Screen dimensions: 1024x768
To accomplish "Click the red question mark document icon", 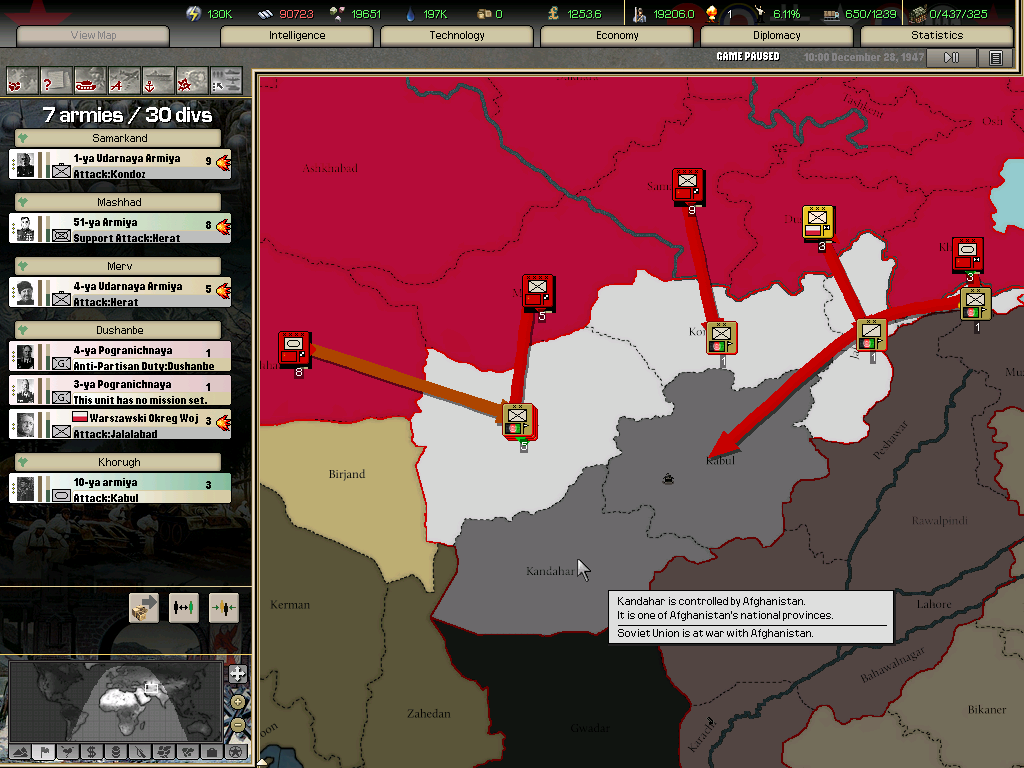I will point(56,79).
